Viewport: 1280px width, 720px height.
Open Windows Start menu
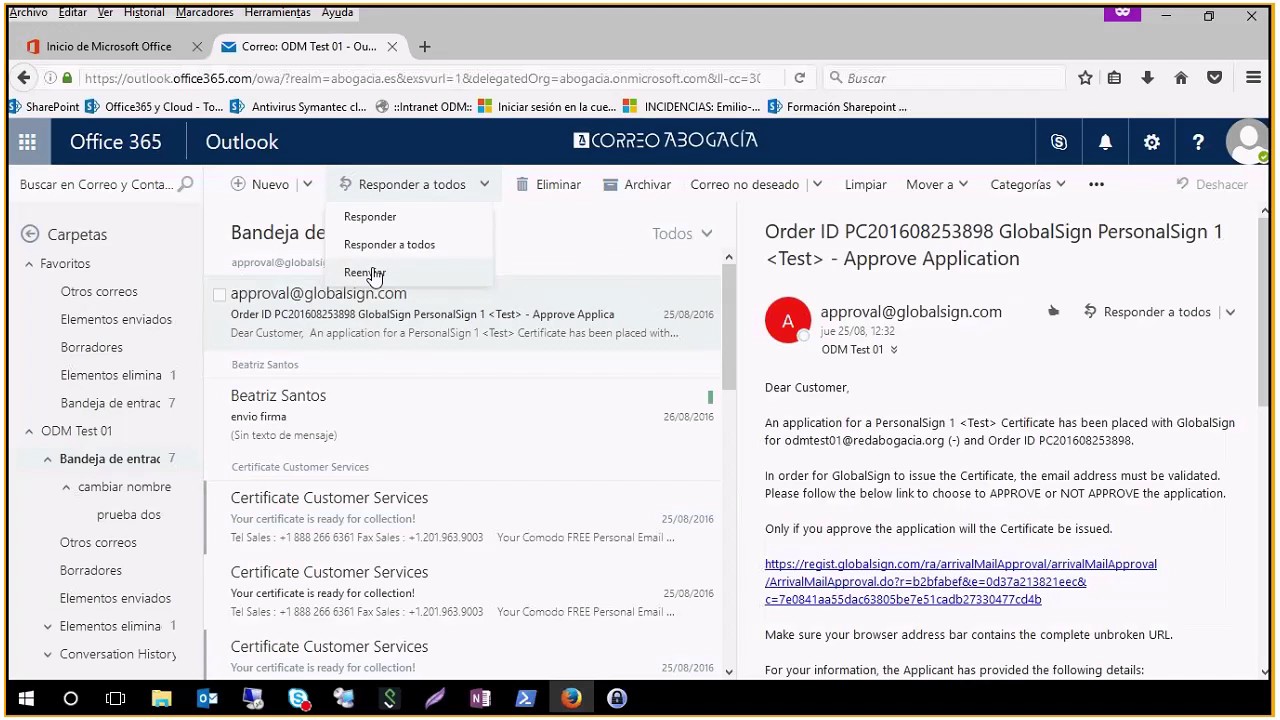[x=26, y=699]
